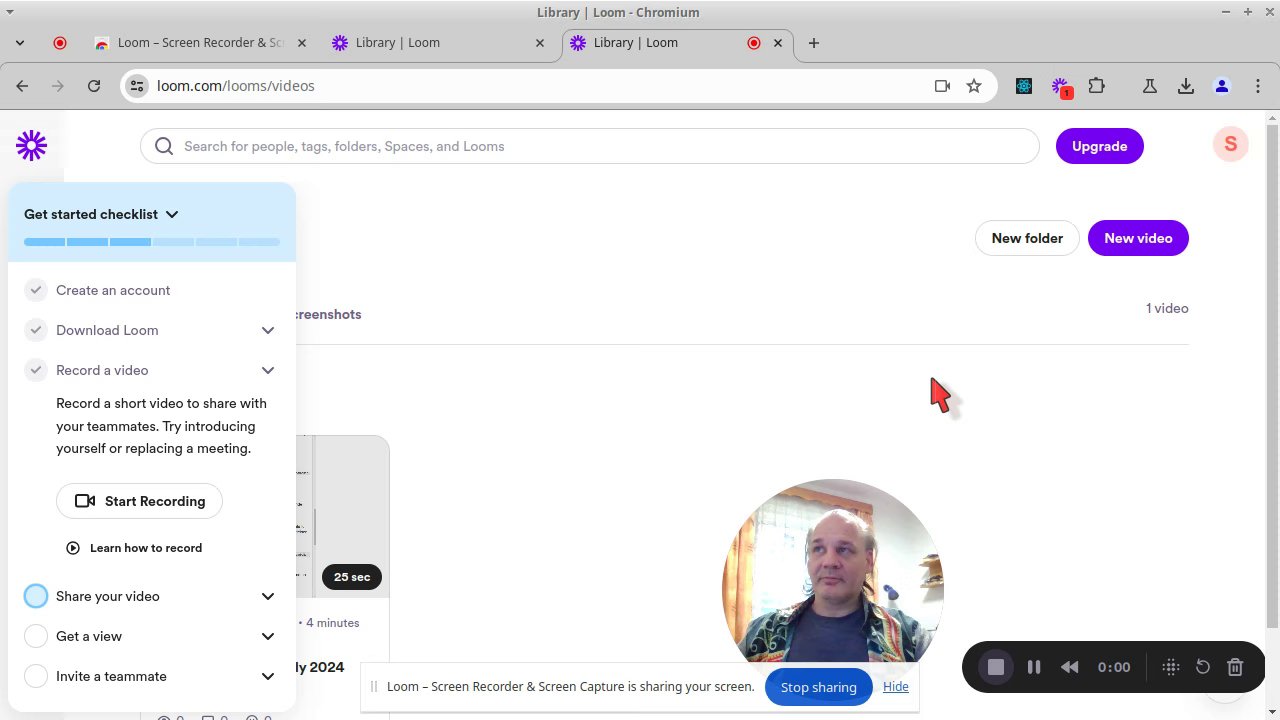This screenshot has width=1280, height=720.
Task: Open the Screenshots tab
Action: tap(326, 314)
